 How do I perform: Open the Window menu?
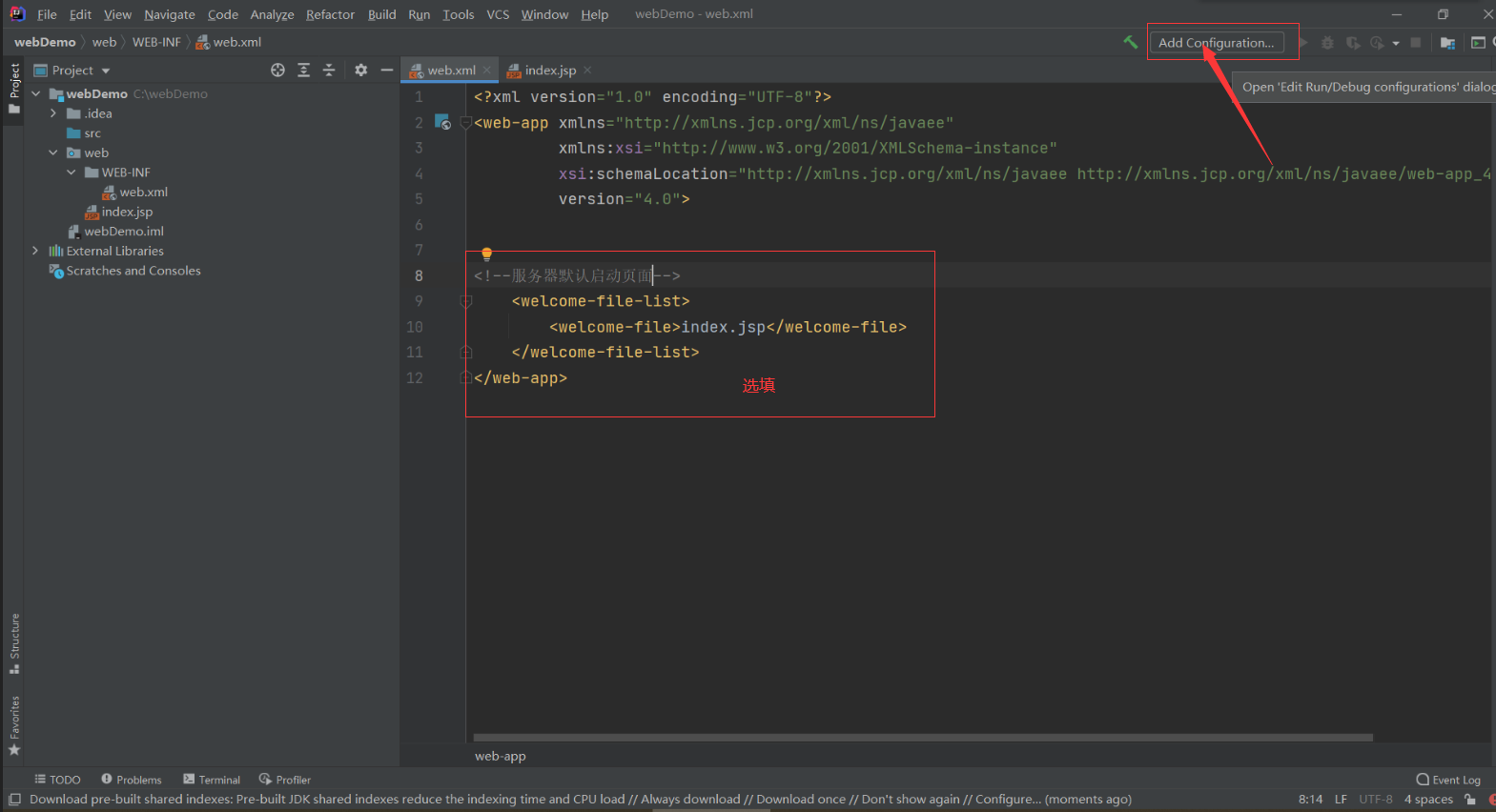(x=544, y=14)
